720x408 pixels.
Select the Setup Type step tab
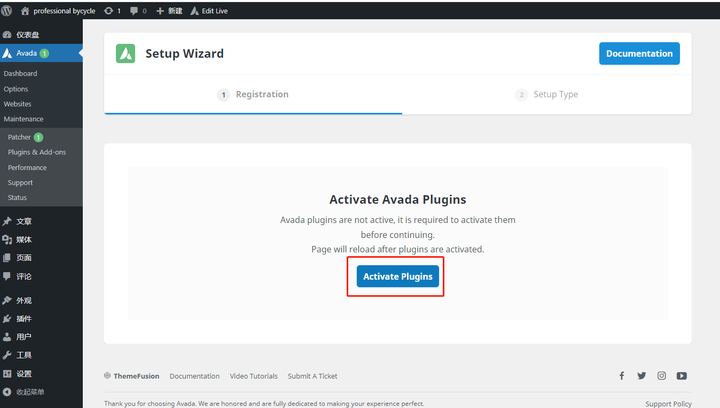(x=546, y=95)
